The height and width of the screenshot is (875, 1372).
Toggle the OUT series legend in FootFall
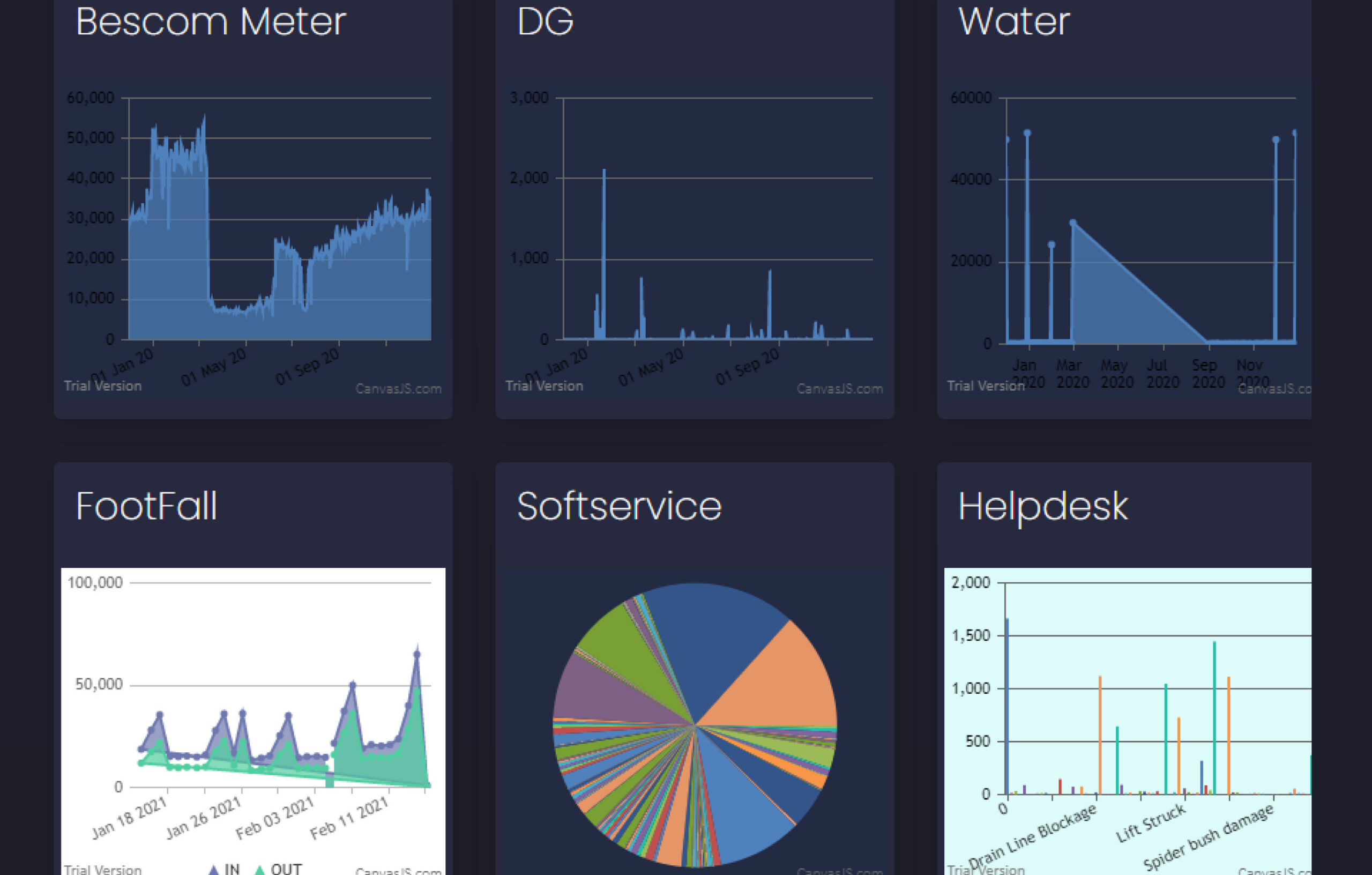pos(278,869)
